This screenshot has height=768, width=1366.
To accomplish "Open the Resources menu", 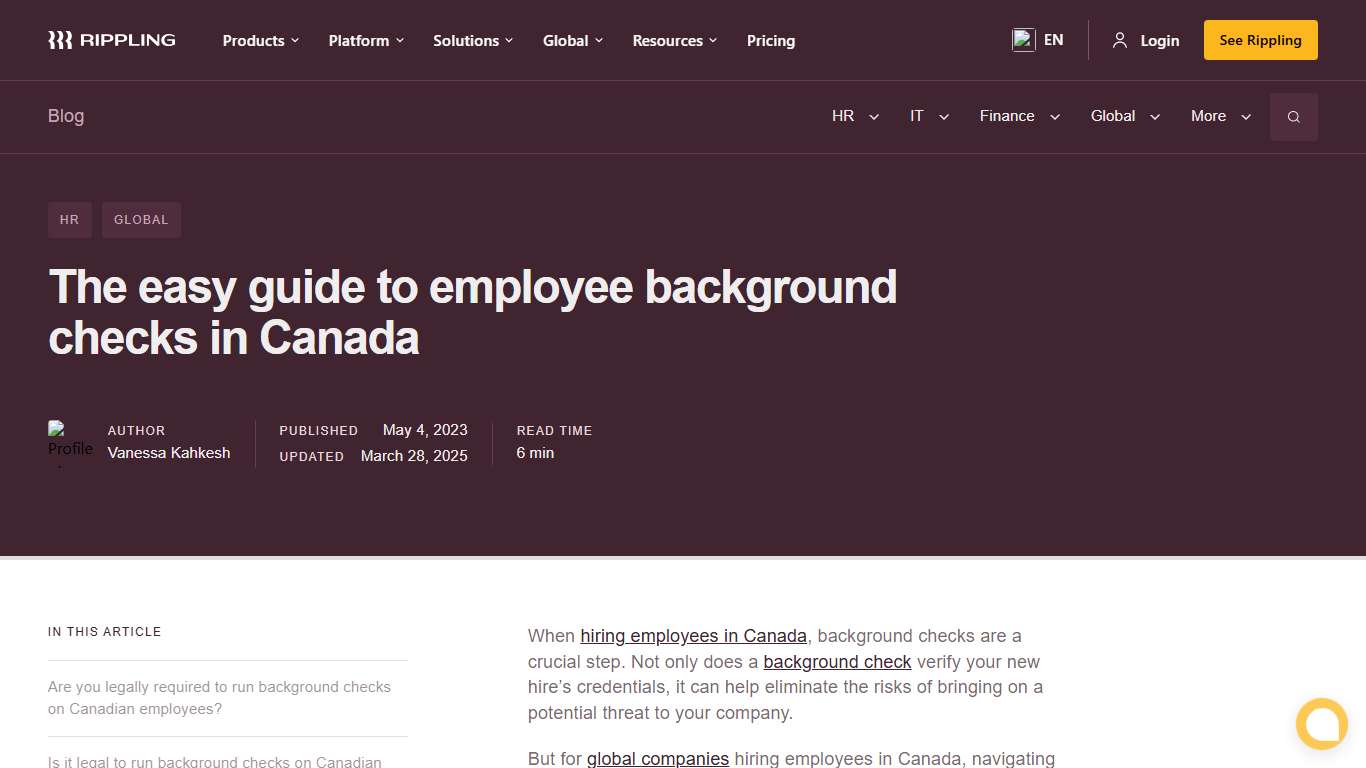I will [x=674, y=40].
